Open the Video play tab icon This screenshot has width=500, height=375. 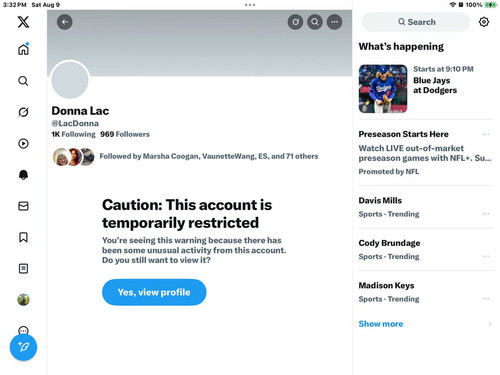pos(23,143)
